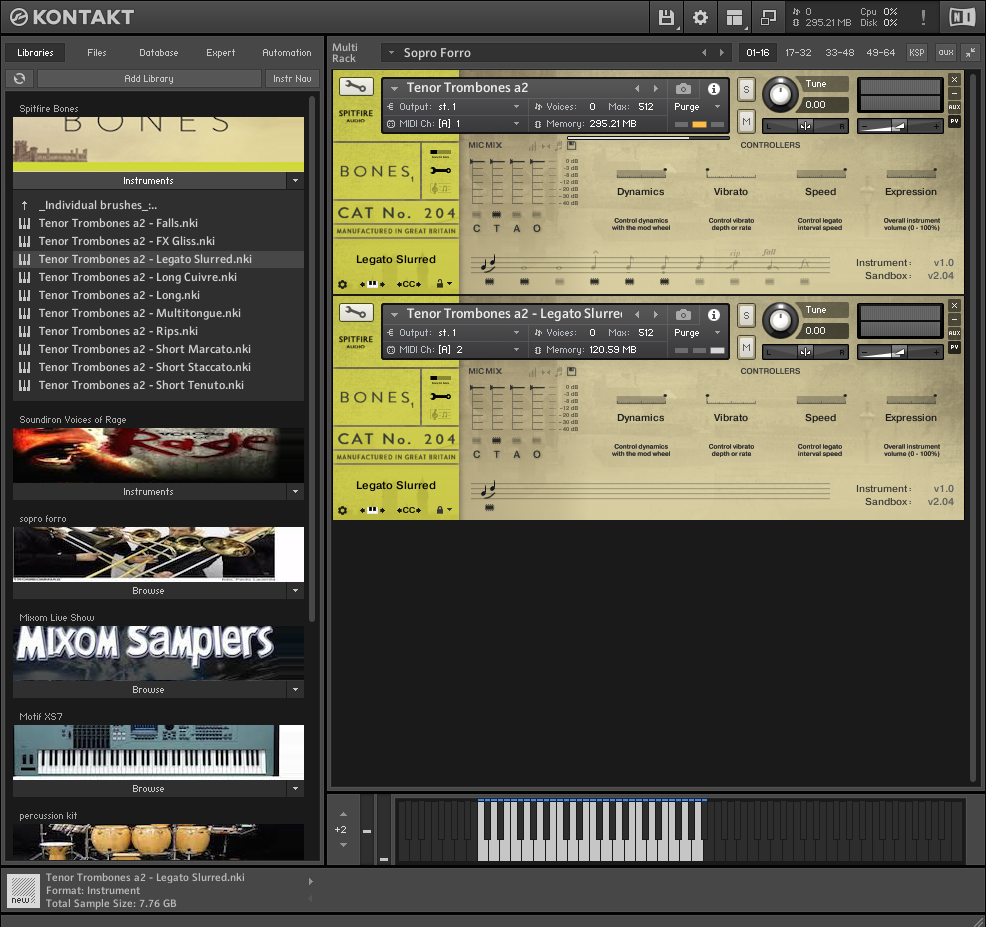Viewport: 986px width, 927px height.
Task: Click Browse button under Mixom Live Show
Action: pos(148,689)
